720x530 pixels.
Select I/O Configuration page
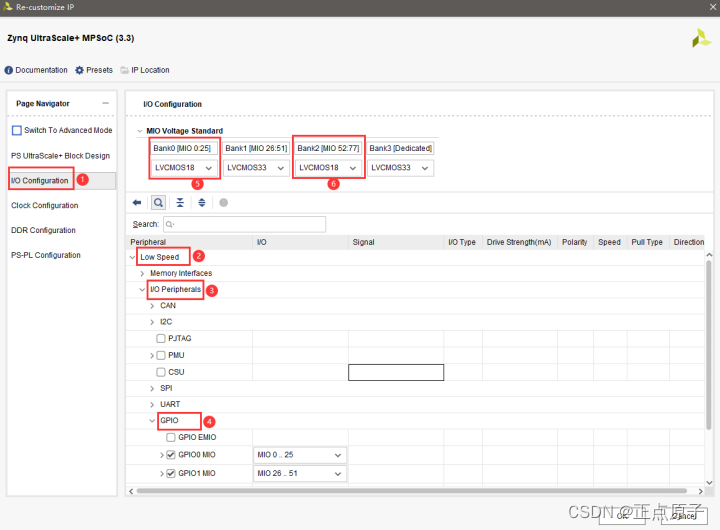point(39,180)
